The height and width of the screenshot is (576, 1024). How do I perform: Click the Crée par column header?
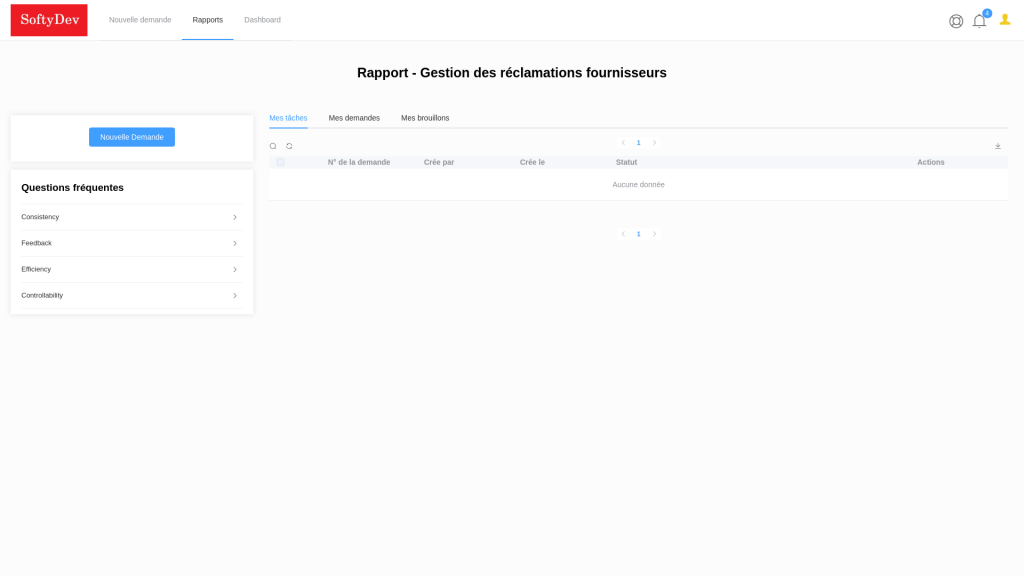[x=439, y=162]
